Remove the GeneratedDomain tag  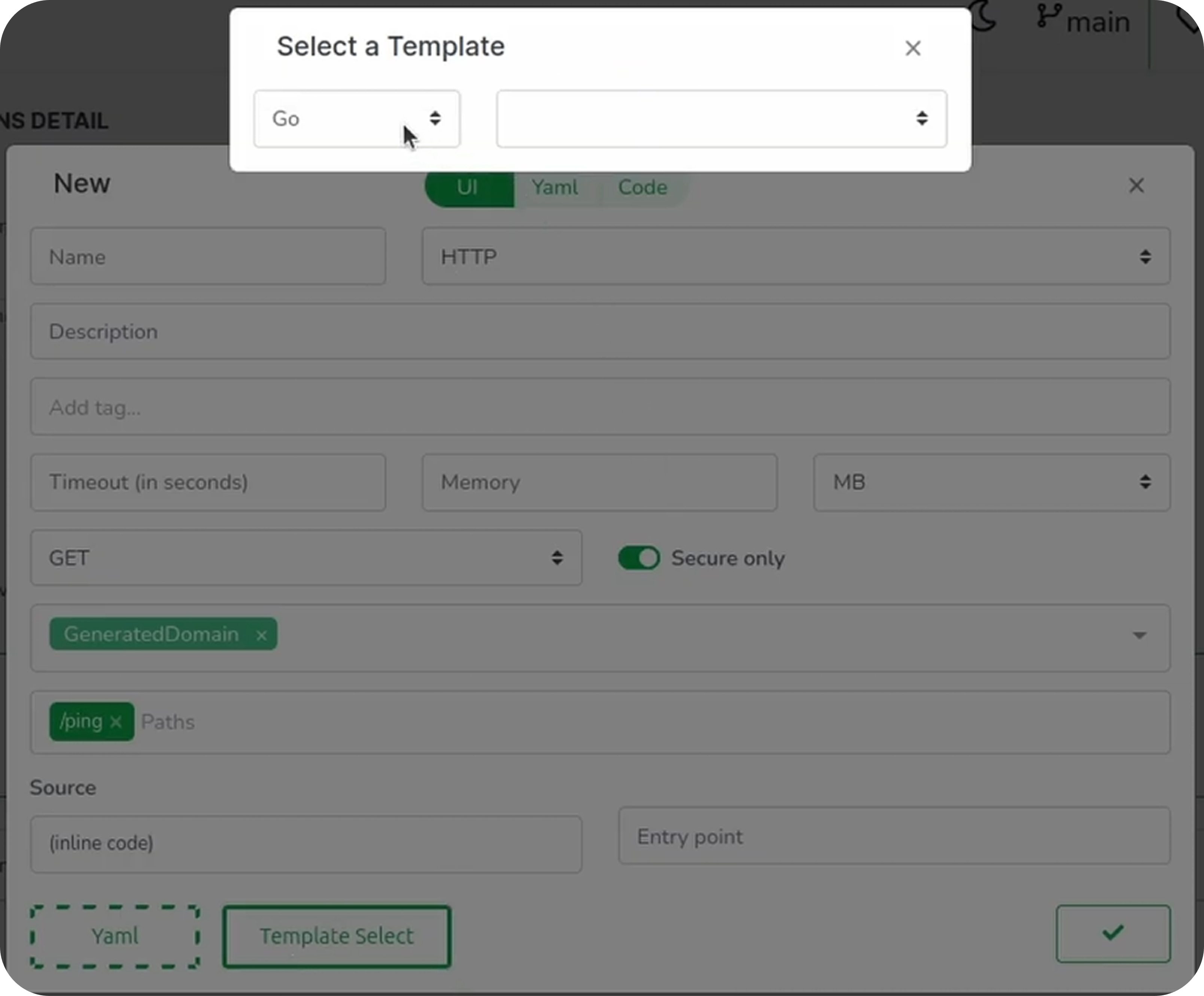pos(261,635)
